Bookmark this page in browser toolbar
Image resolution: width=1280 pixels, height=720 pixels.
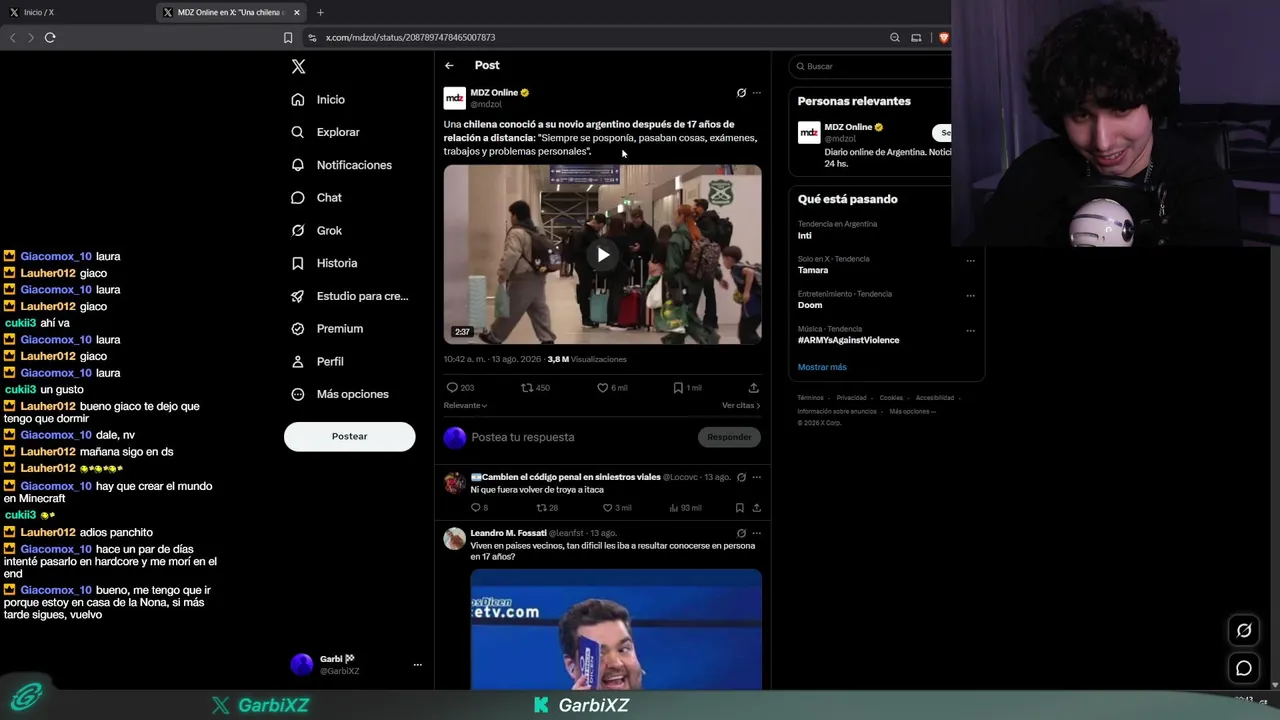tap(288, 38)
